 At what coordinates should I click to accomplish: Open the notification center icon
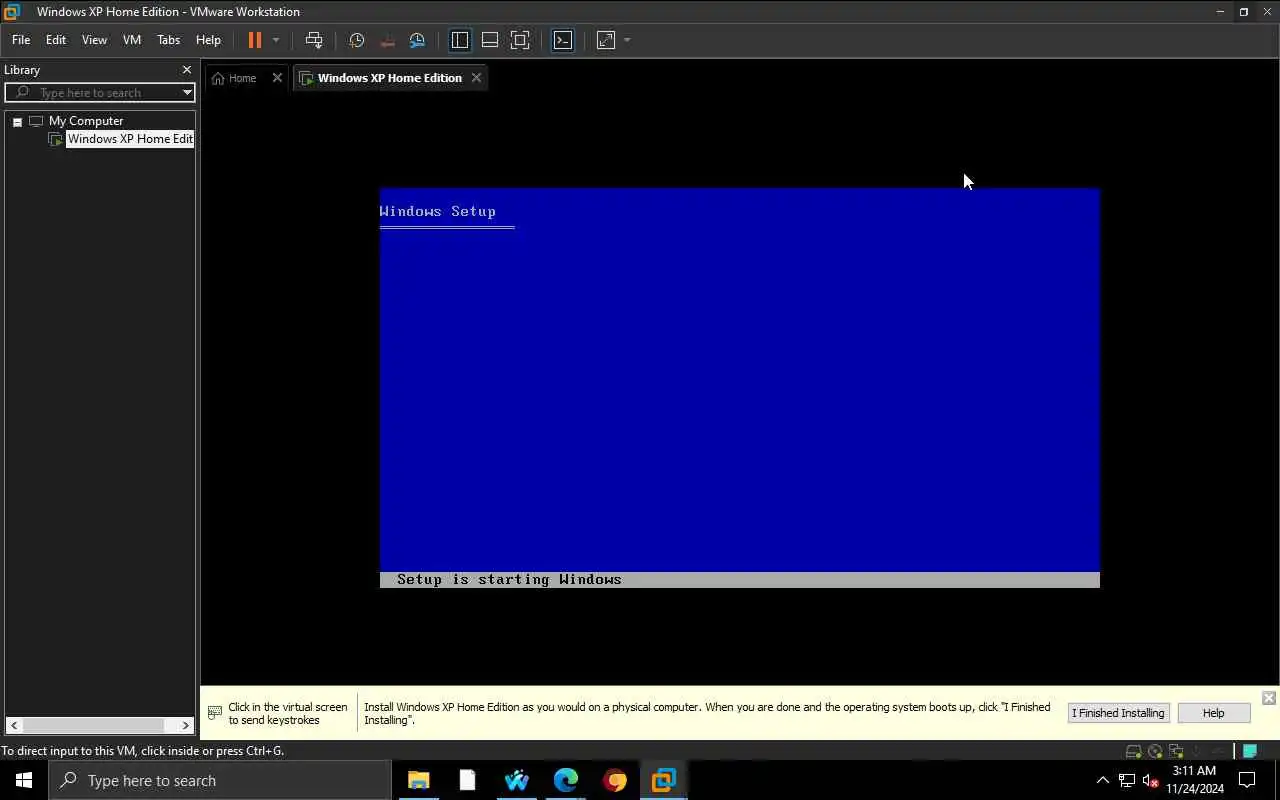tap(1247, 780)
